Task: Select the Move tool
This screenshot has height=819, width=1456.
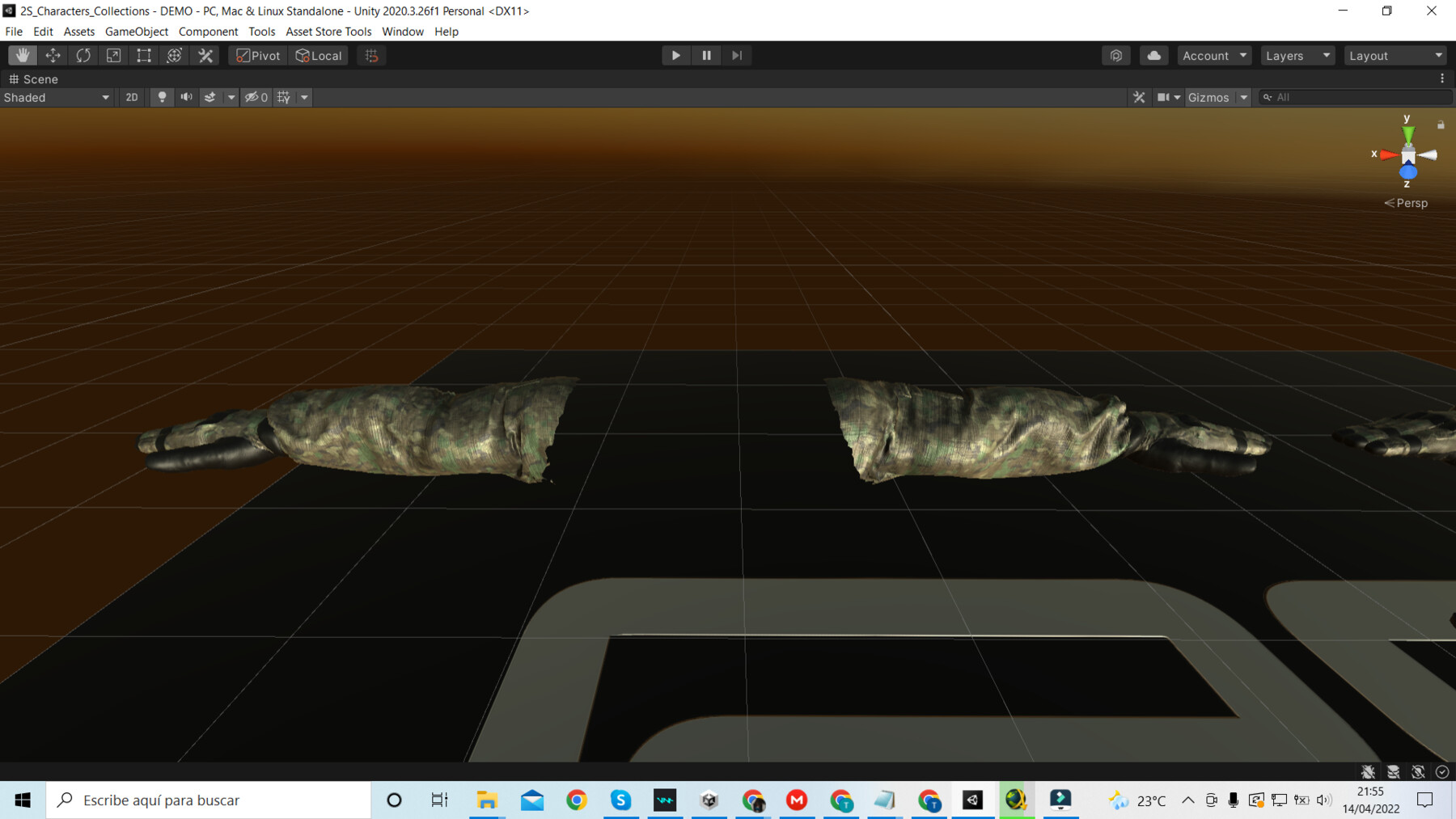Action: [53, 55]
